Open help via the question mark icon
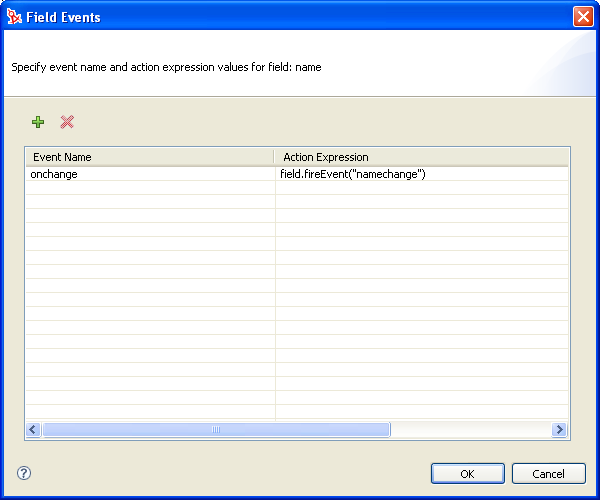This screenshot has height=500, width=600. pos(24,473)
